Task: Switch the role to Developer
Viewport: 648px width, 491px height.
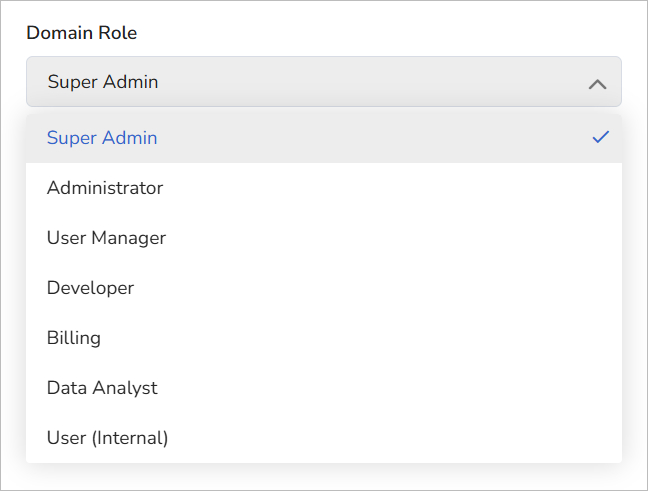Action: pos(90,288)
